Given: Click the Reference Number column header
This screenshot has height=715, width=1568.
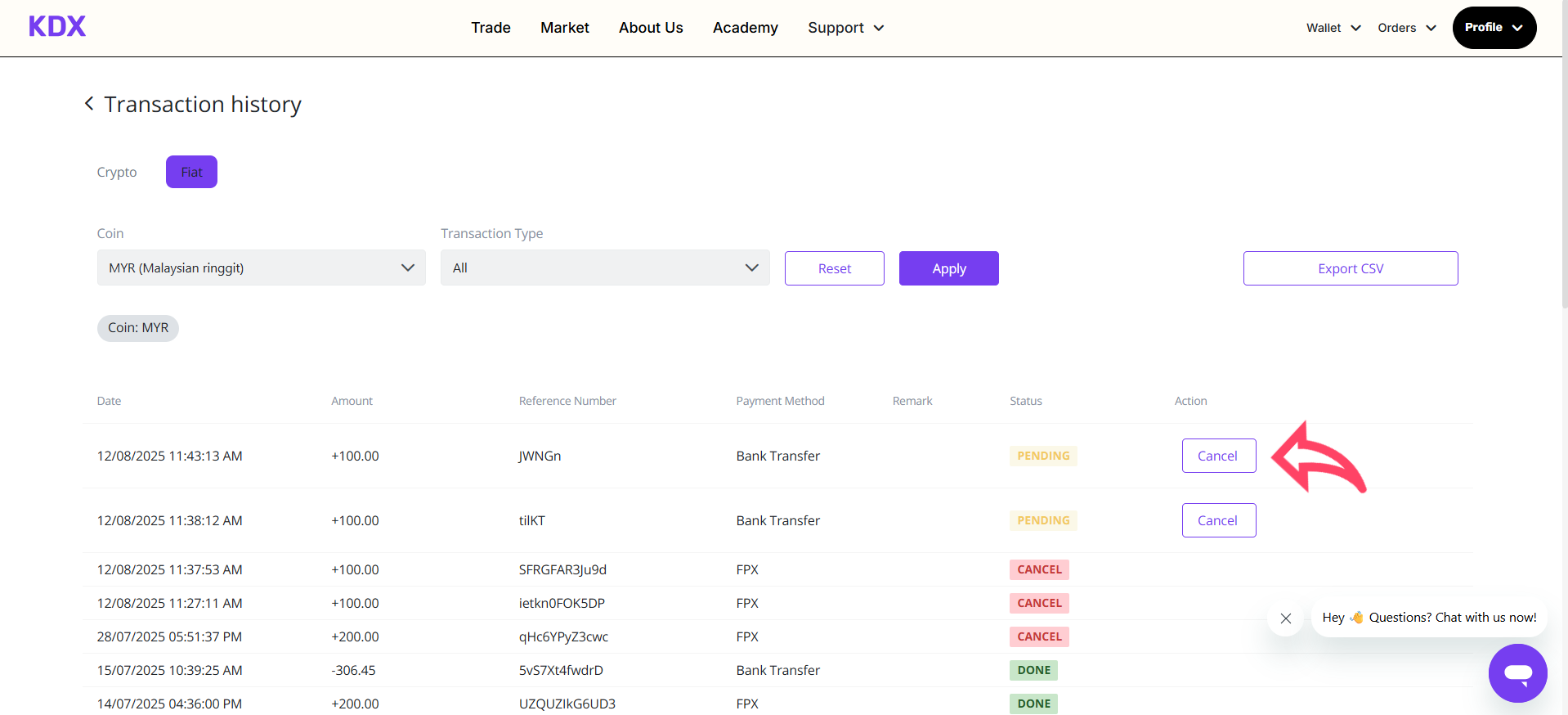Looking at the screenshot, I should [x=567, y=401].
